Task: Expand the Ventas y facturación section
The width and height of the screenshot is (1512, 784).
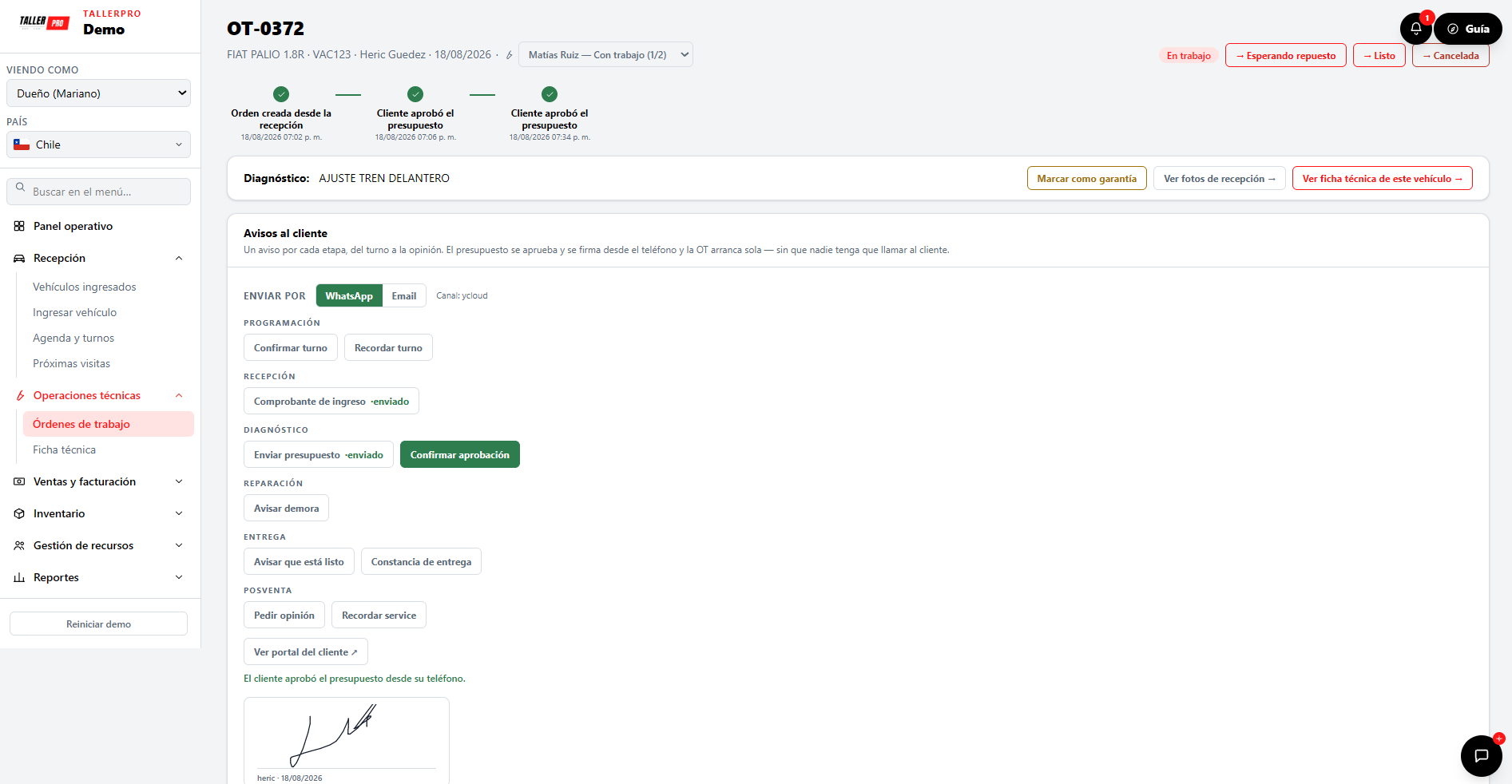Action: [179, 481]
